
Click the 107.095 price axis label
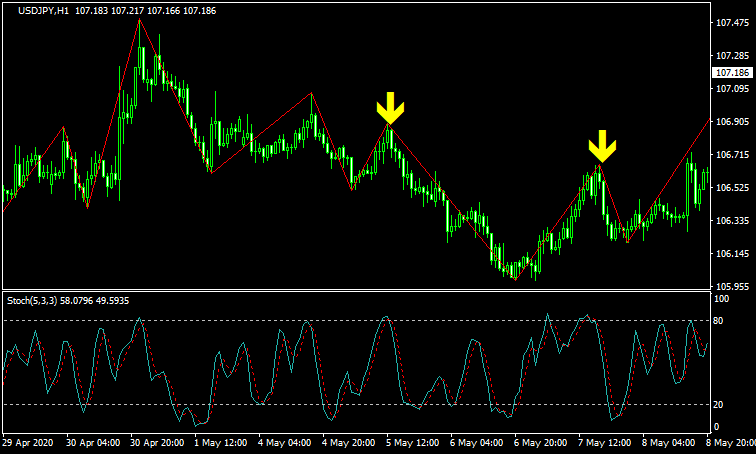(x=732, y=89)
